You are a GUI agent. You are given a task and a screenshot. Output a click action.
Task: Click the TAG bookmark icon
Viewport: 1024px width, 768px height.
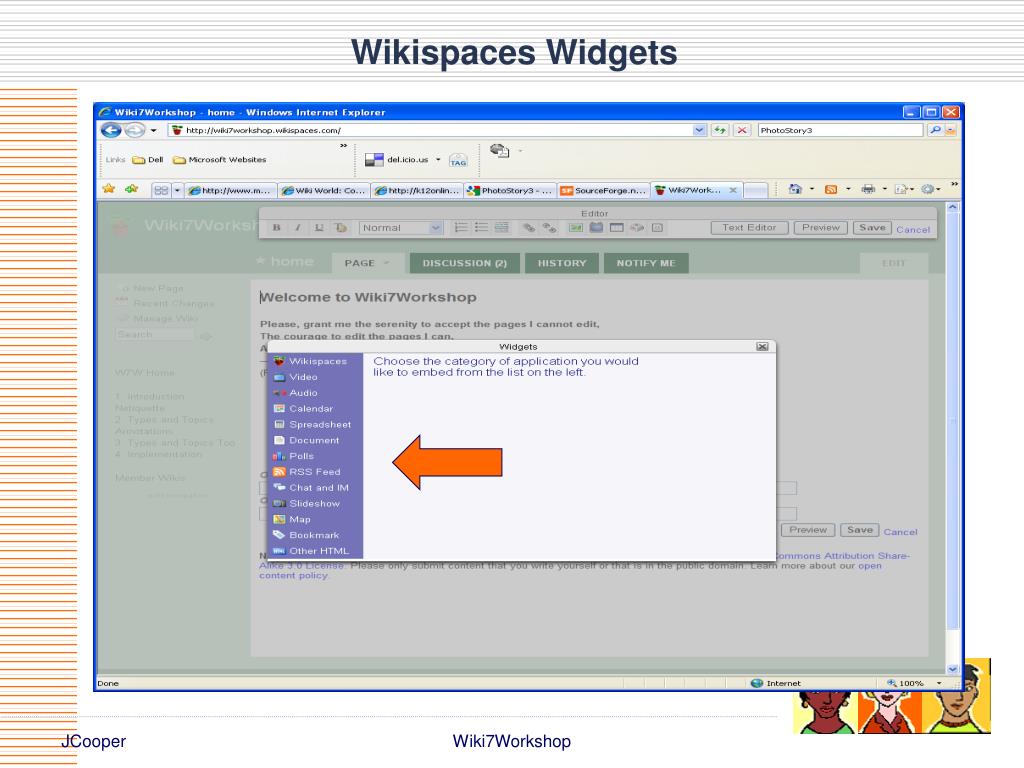pos(458,160)
